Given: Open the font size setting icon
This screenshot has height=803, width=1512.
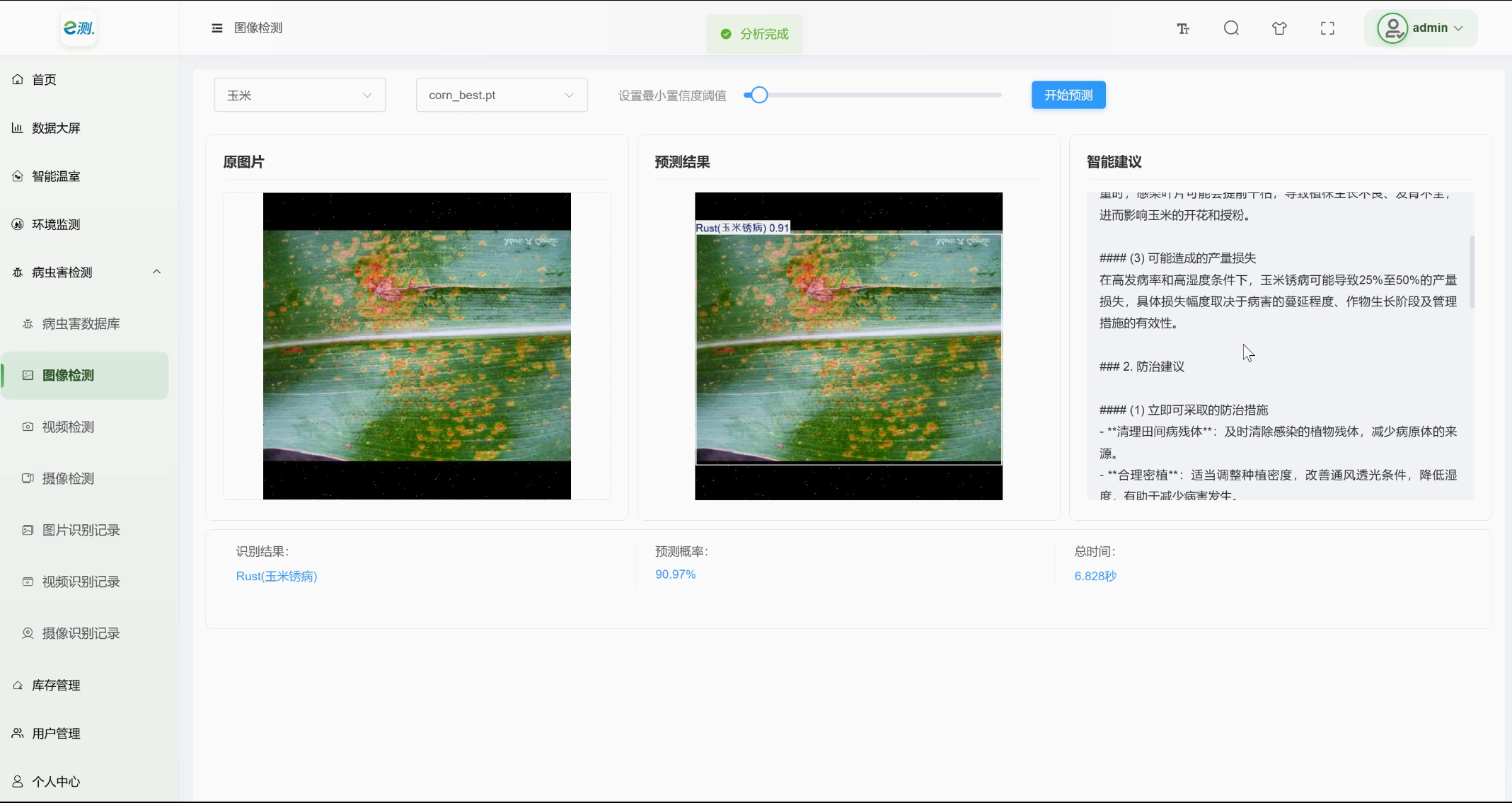Looking at the screenshot, I should [1183, 28].
